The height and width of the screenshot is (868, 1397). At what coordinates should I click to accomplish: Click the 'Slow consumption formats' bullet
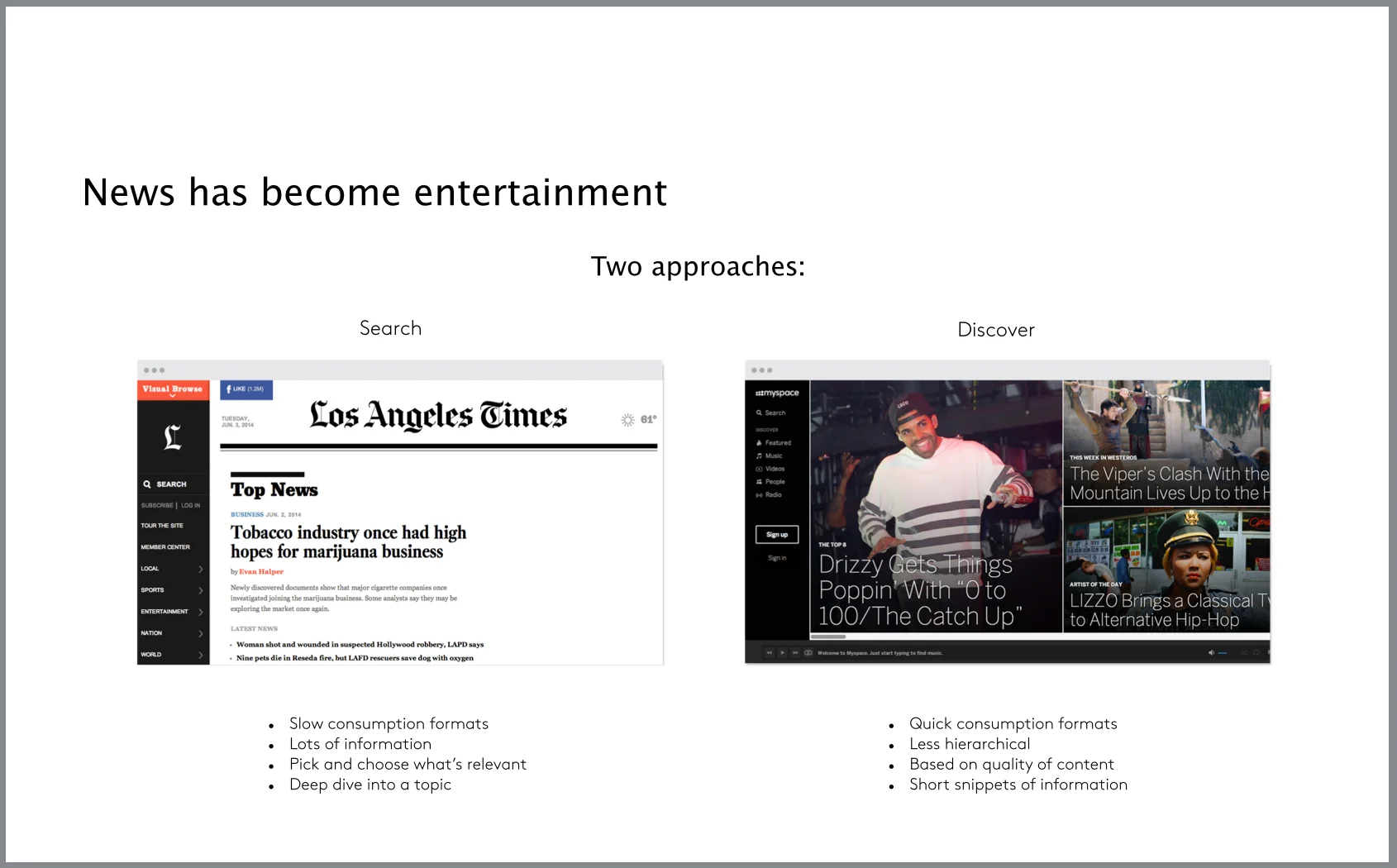[389, 724]
